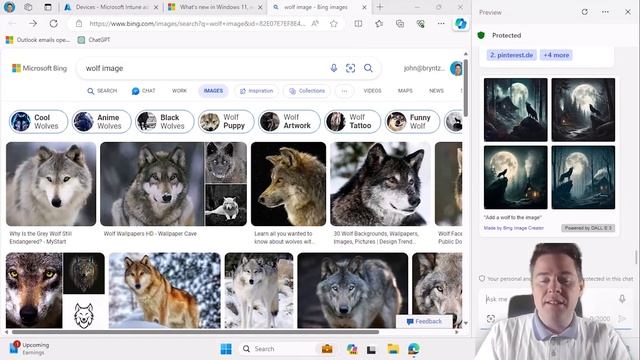Open the Copilot icon in the taskbar
The width and height of the screenshot is (640, 360).
coord(351,349)
